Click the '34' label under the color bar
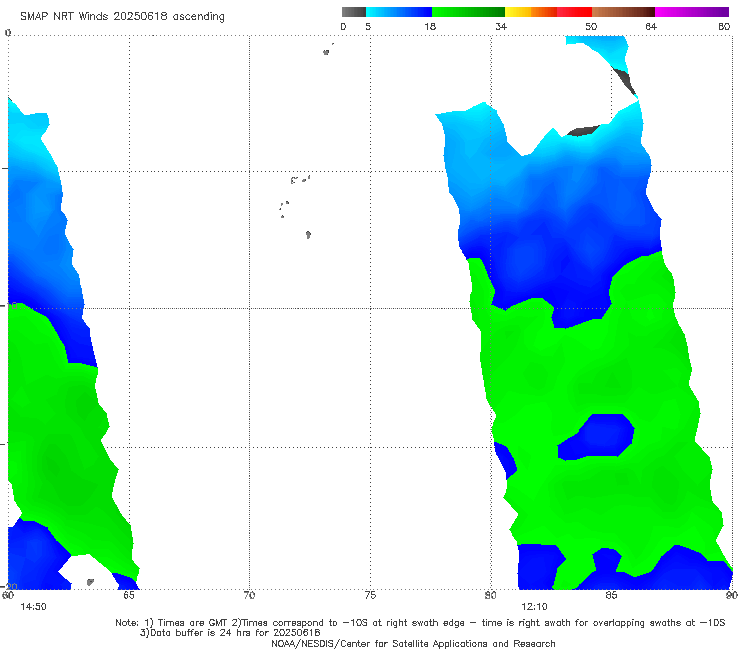740x650 pixels. (x=501, y=27)
